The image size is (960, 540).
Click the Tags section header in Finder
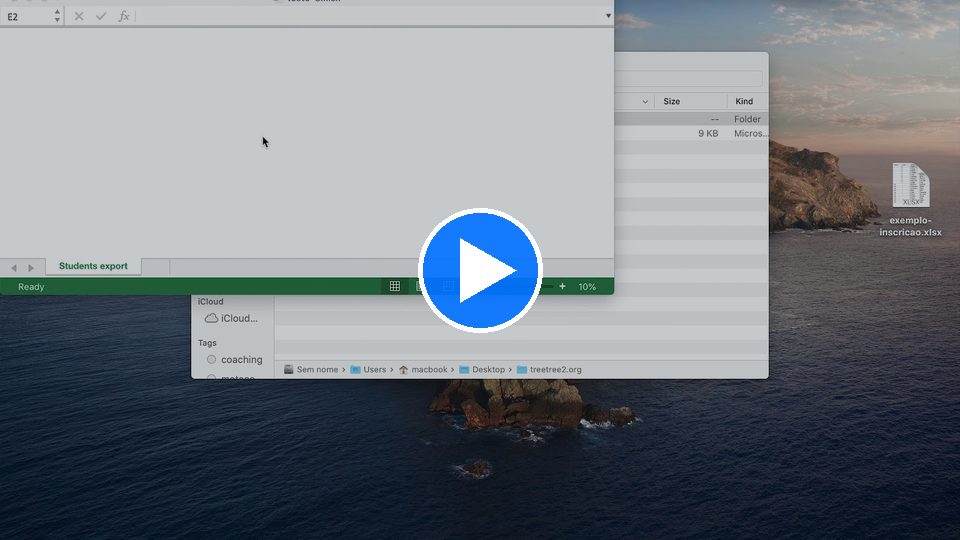(x=207, y=343)
